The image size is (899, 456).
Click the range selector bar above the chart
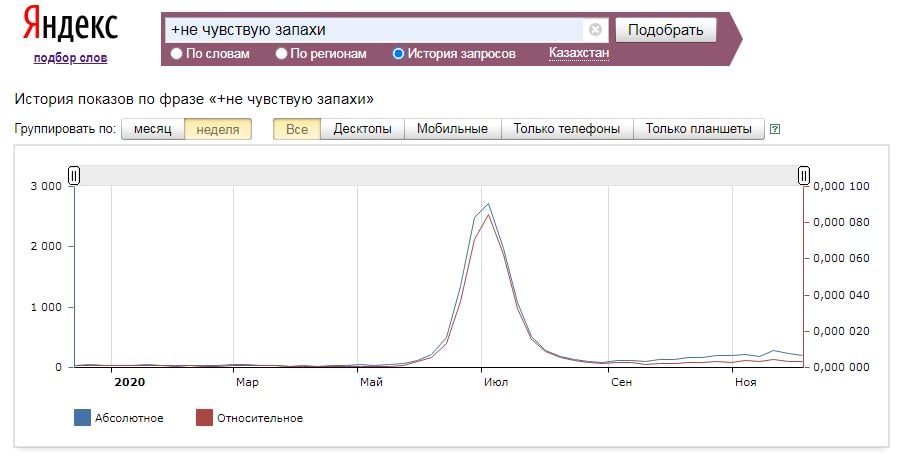(x=439, y=176)
